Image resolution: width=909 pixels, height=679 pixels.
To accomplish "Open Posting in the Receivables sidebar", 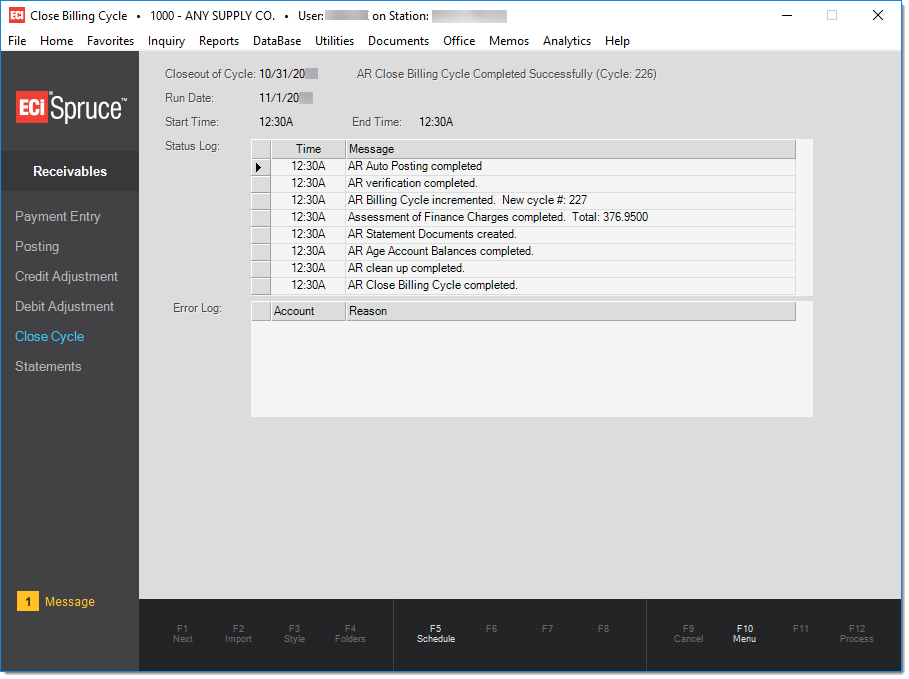I will point(37,246).
